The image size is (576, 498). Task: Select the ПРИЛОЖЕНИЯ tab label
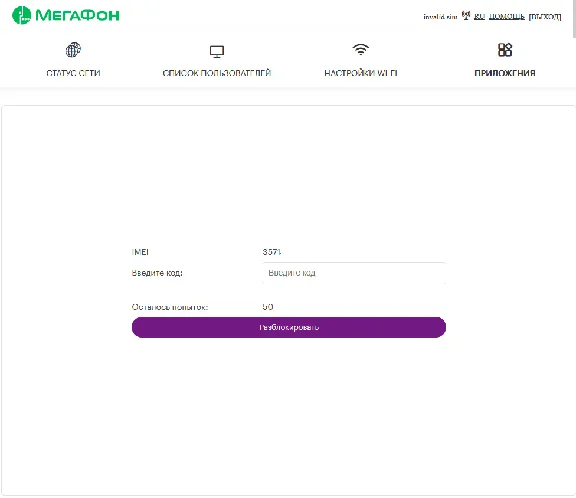[505, 73]
